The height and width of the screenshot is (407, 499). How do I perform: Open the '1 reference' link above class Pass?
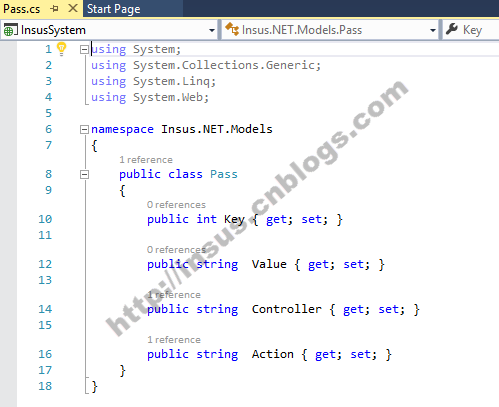coord(146,160)
